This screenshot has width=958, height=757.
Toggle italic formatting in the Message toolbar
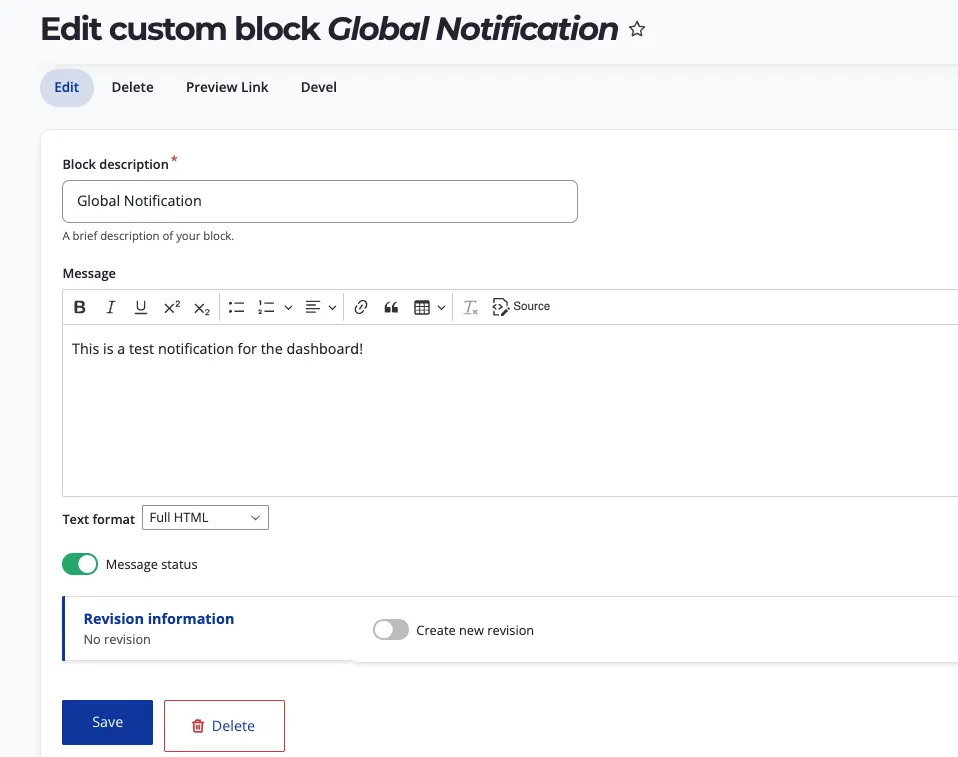[110, 307]
